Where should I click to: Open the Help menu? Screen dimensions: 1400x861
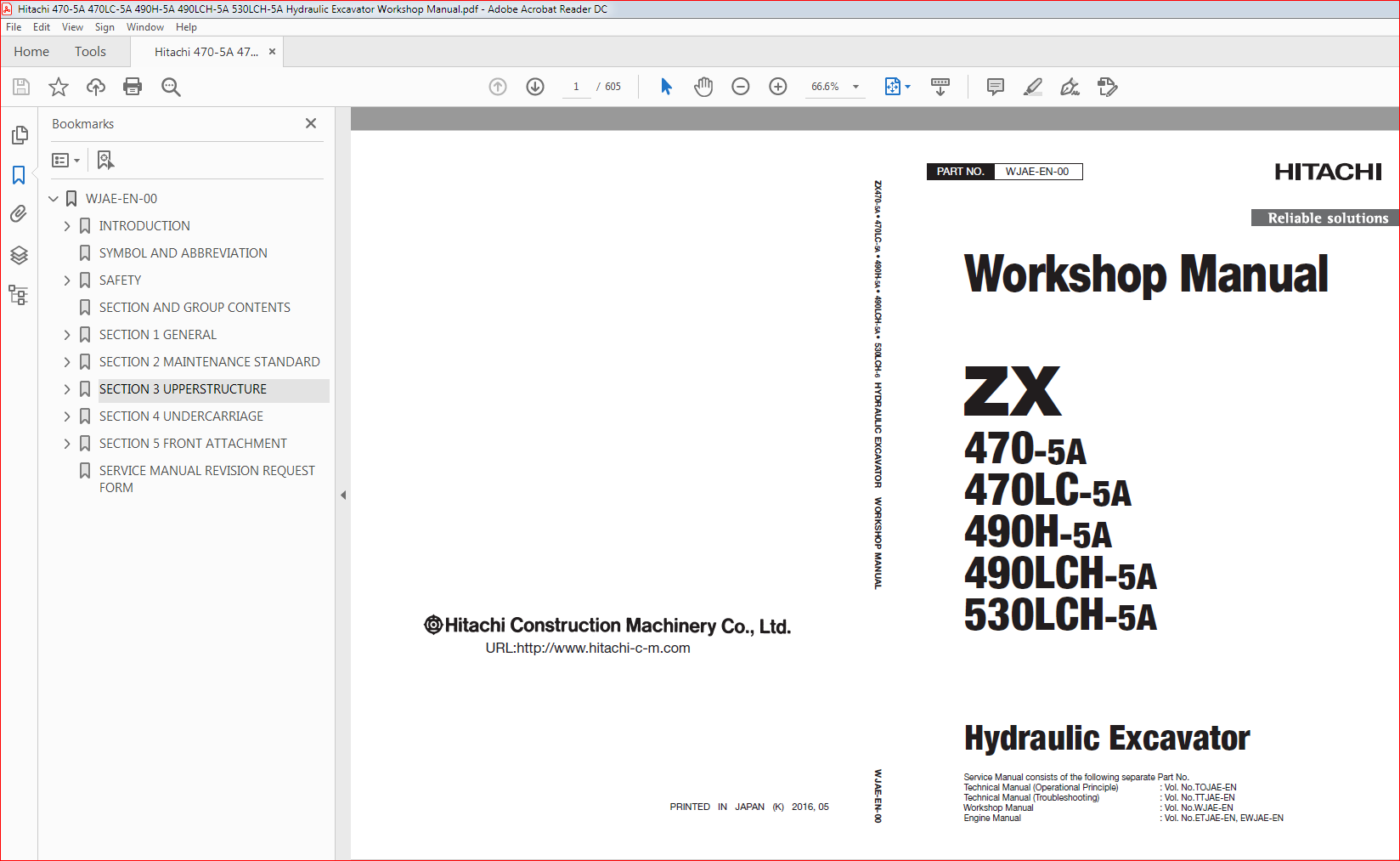[x=186, y=27]
